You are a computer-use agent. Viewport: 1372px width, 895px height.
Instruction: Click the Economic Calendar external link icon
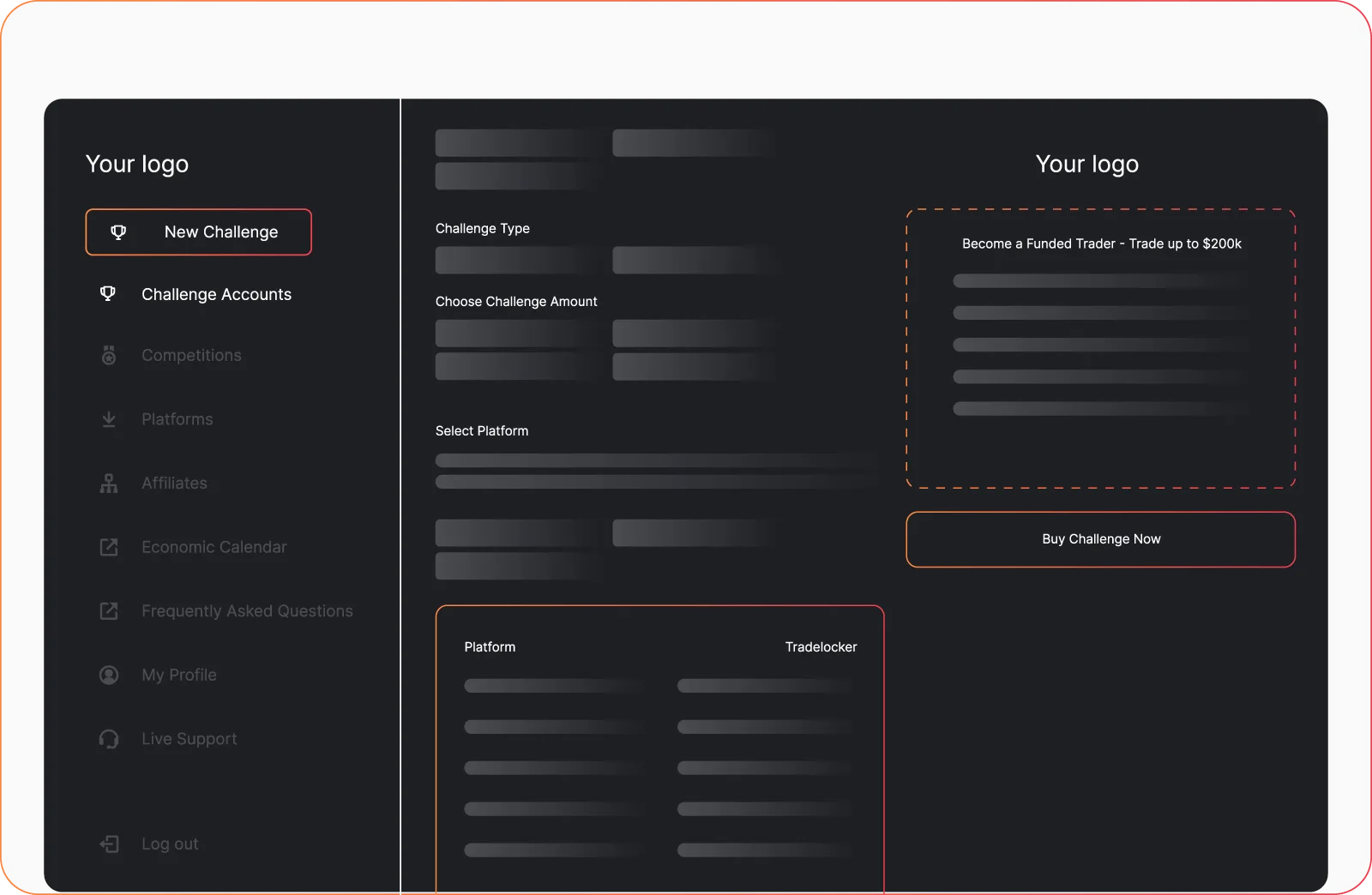click(109, 547)
